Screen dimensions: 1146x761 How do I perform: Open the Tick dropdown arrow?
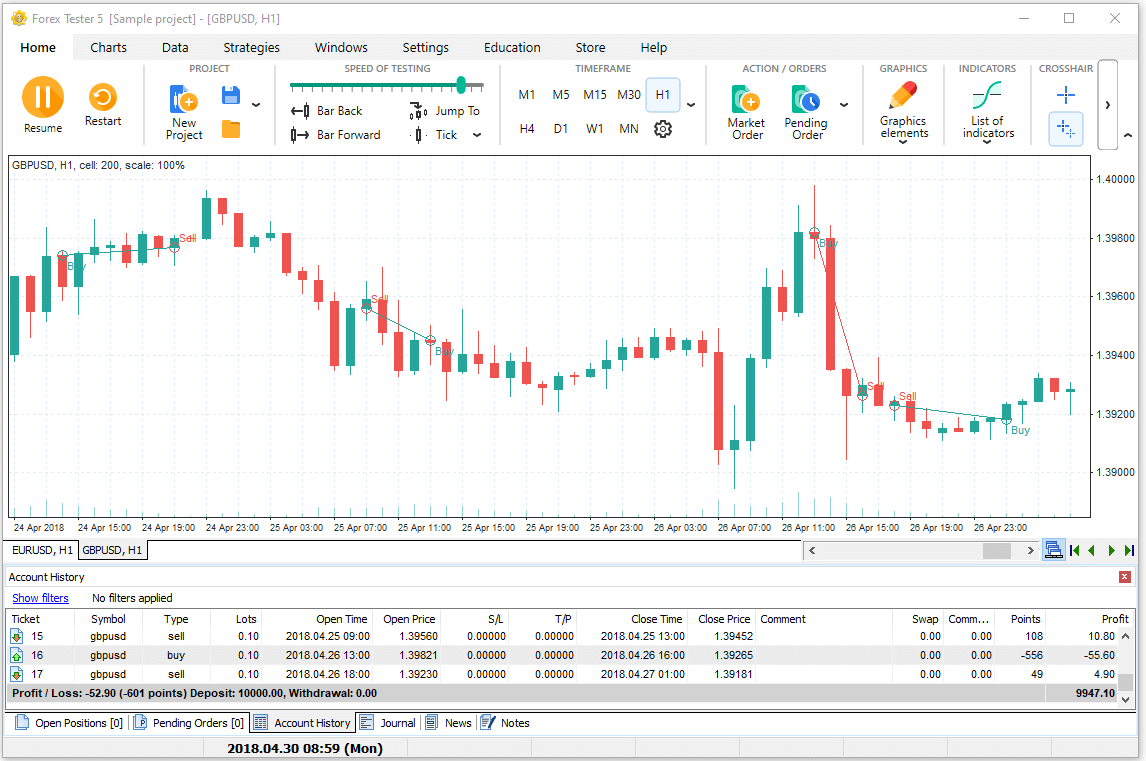(477, 135)
